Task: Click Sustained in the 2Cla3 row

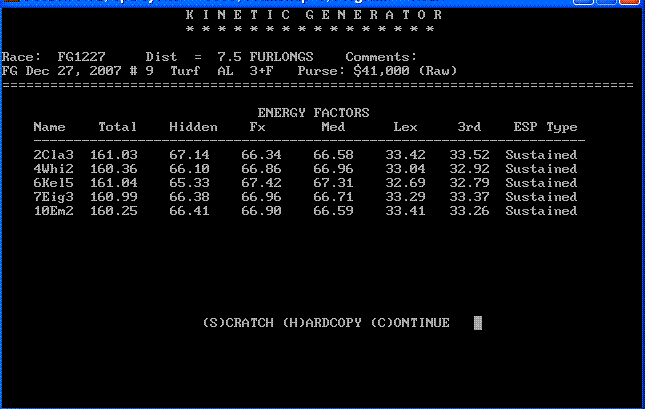Action: pyautogui.click(x=541, y=155)
